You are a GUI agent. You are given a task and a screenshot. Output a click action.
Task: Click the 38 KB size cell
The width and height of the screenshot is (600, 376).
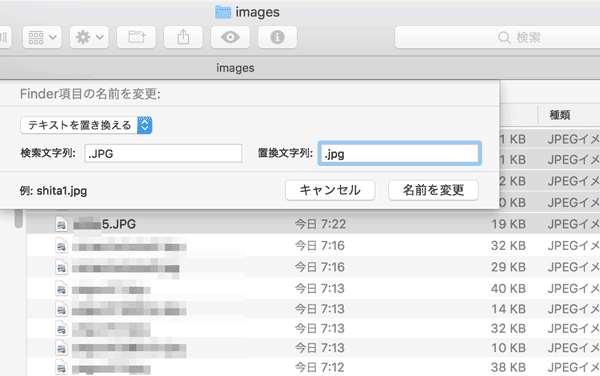click(x=509, y=368)
